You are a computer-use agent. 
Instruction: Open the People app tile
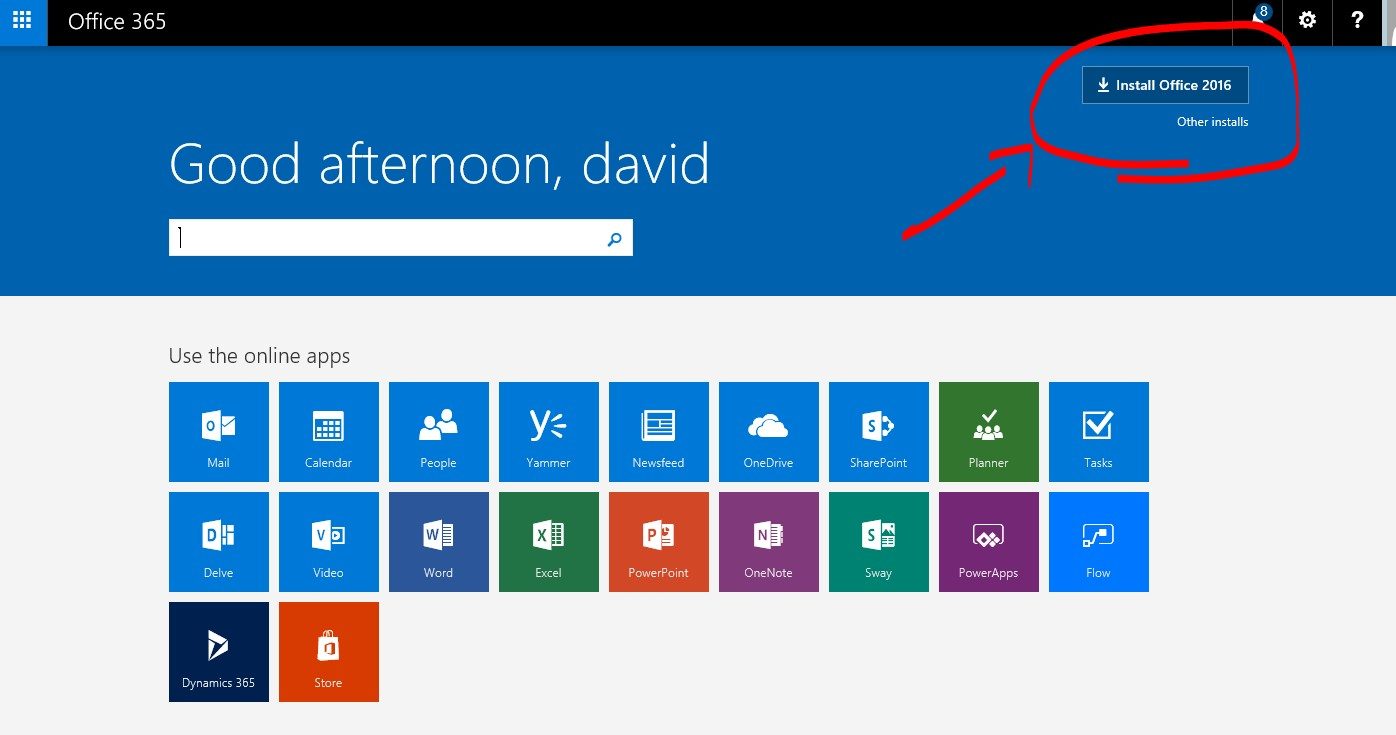439,432
